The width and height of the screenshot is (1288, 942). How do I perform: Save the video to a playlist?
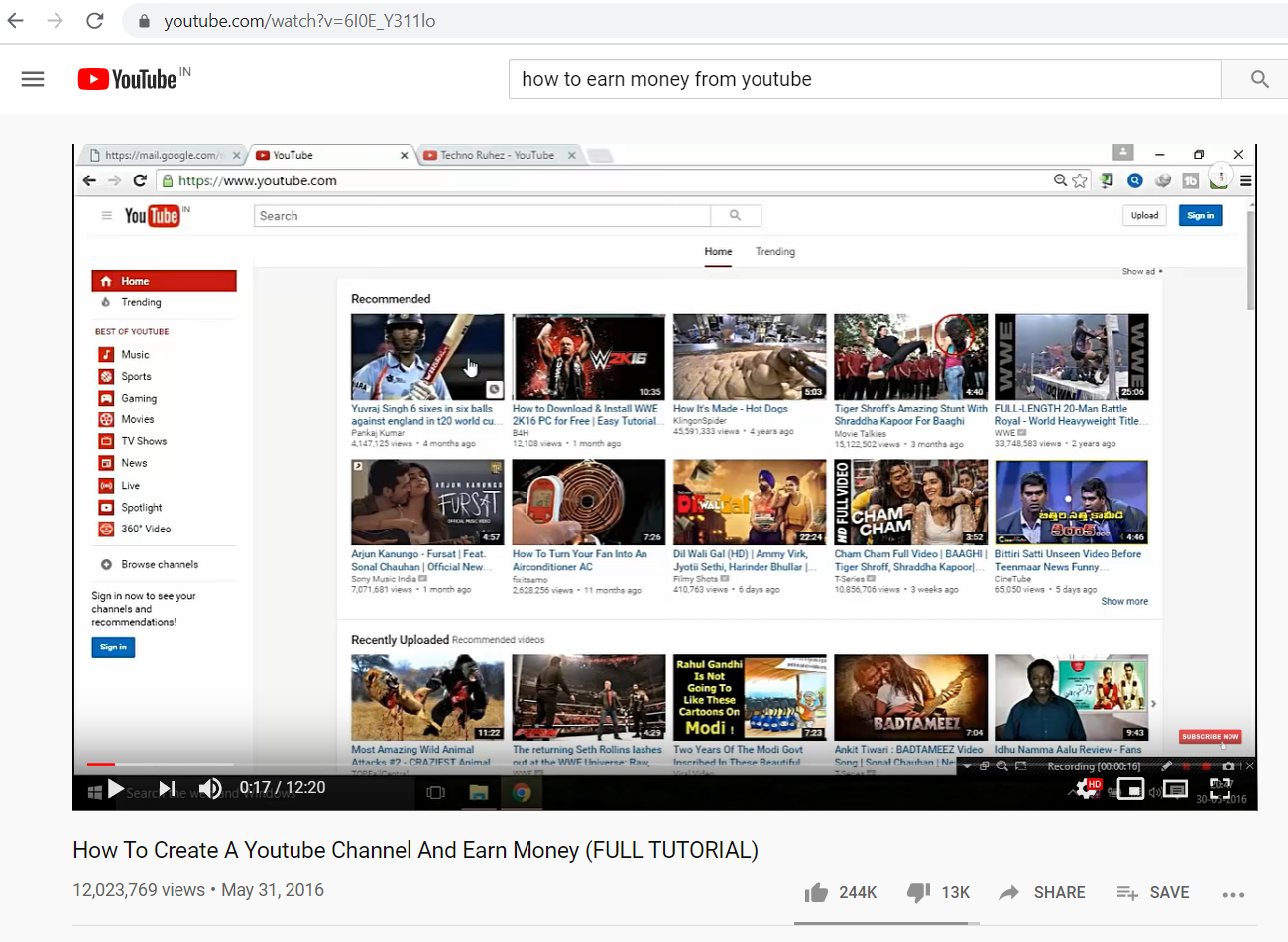1152,892
